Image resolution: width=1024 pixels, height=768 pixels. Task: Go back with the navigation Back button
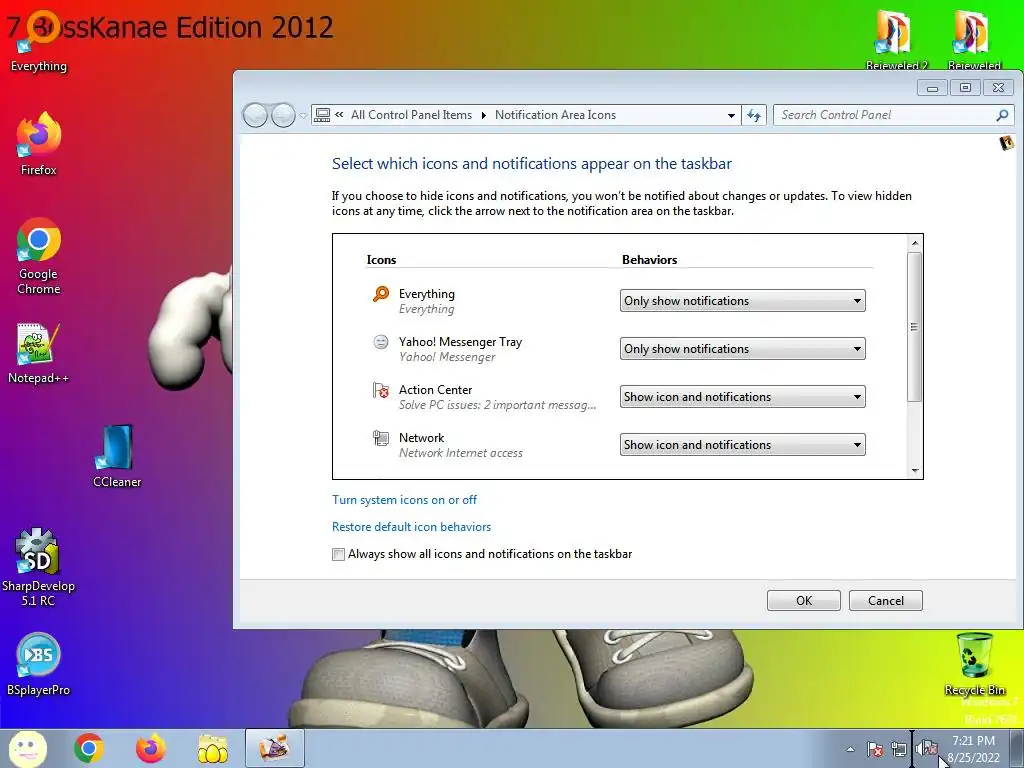tap(255, 116)
